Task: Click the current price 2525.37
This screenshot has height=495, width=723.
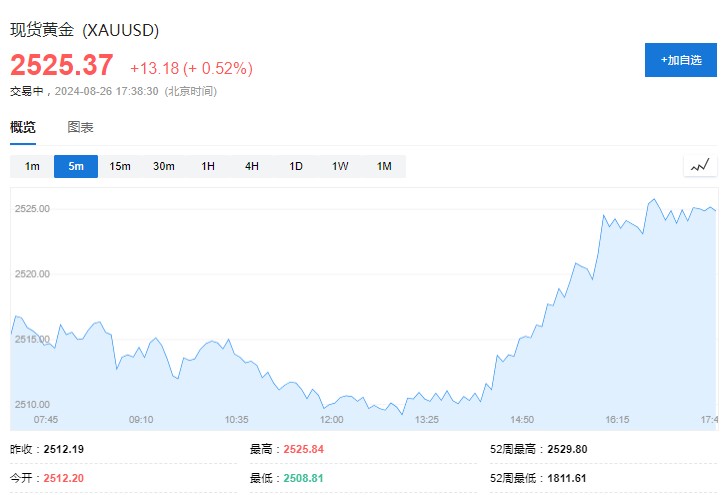Action: 62,66
